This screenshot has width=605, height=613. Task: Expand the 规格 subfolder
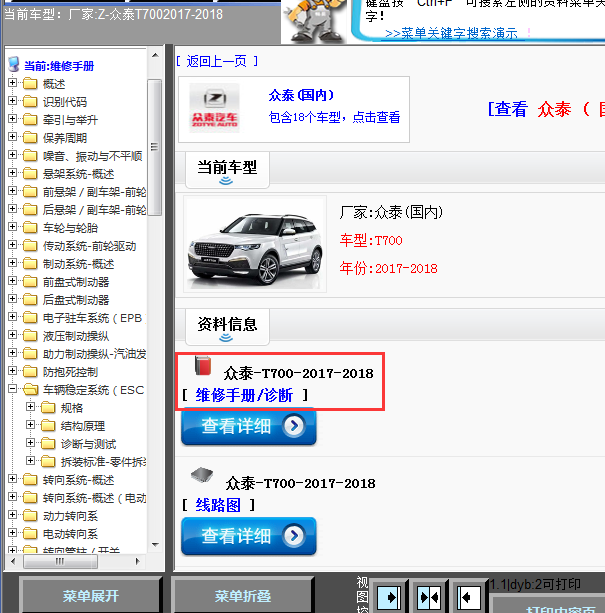[x=30, y=407]
